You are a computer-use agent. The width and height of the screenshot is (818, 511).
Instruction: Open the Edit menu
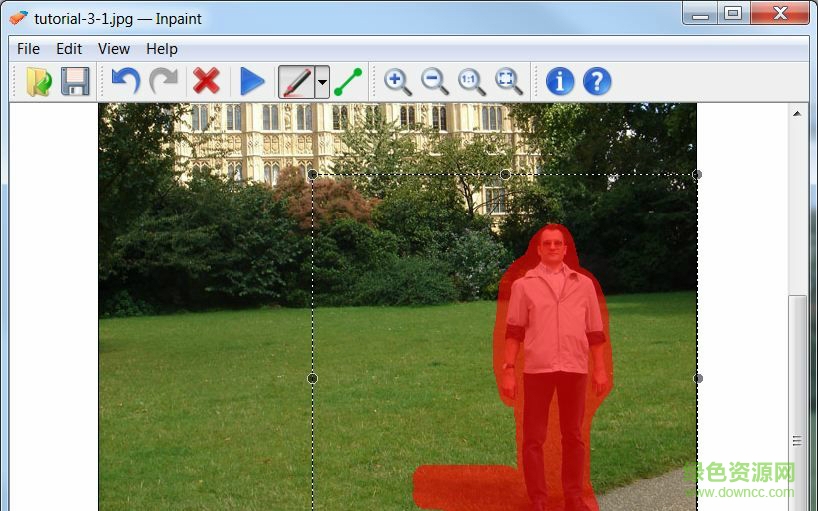[69, 49]
